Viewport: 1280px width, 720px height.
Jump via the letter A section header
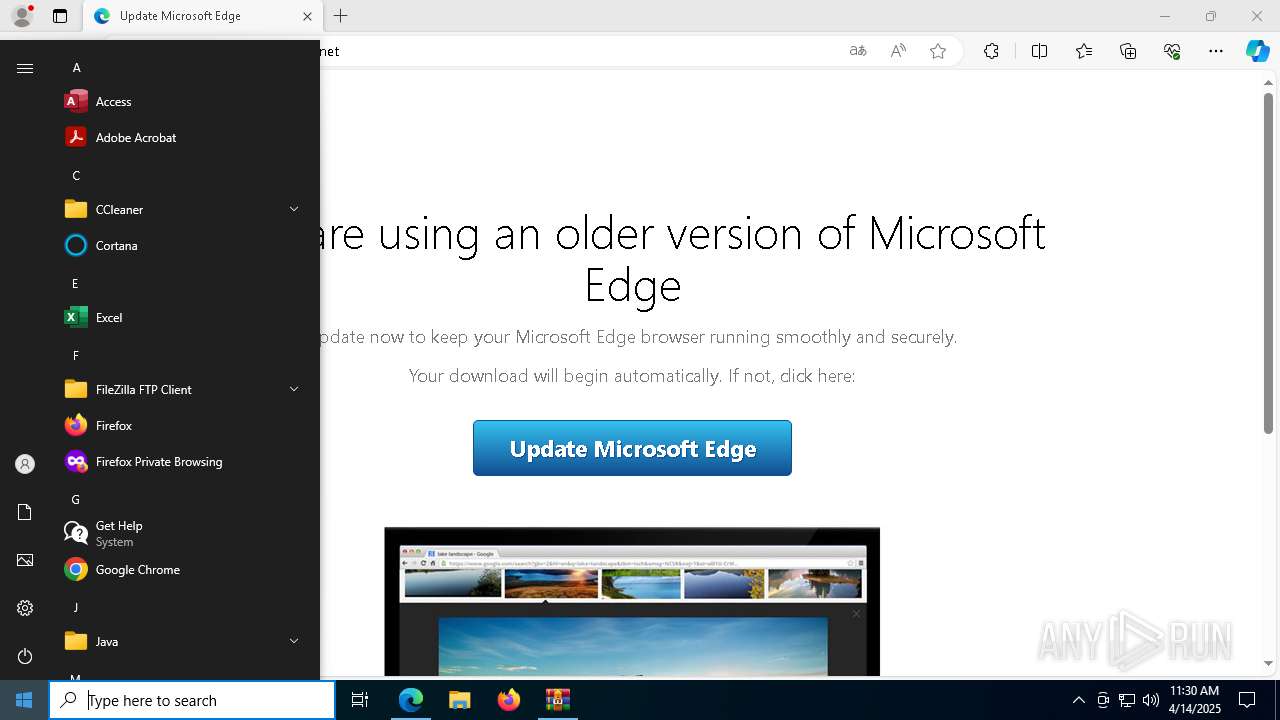click(76, 68)
